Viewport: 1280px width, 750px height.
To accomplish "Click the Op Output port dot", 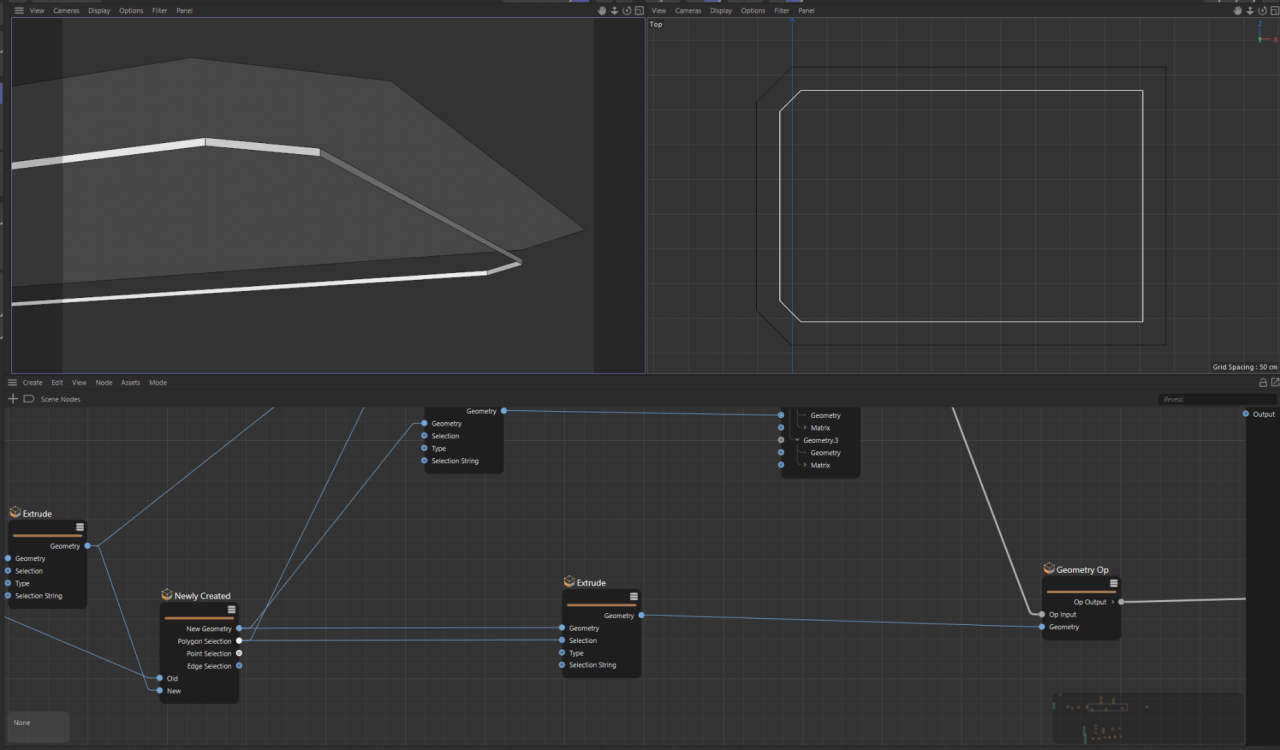I will (x=1121, y=602).
